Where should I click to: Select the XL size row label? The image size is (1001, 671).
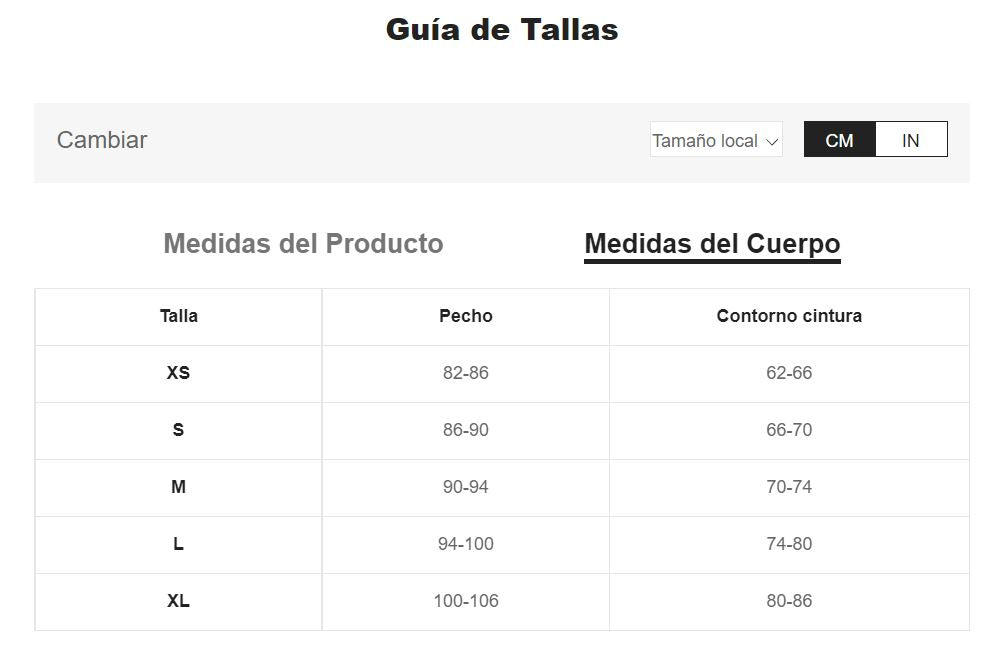[x=178, y=601]
